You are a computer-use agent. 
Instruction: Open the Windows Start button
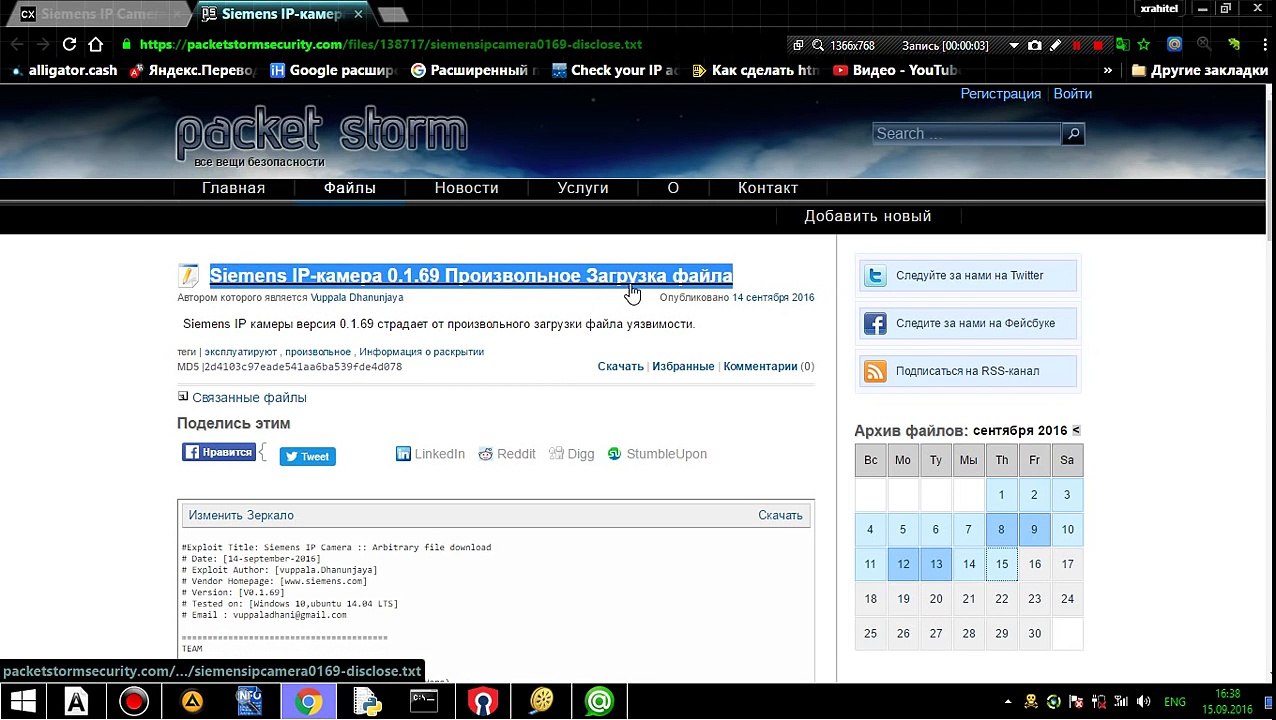23,702
